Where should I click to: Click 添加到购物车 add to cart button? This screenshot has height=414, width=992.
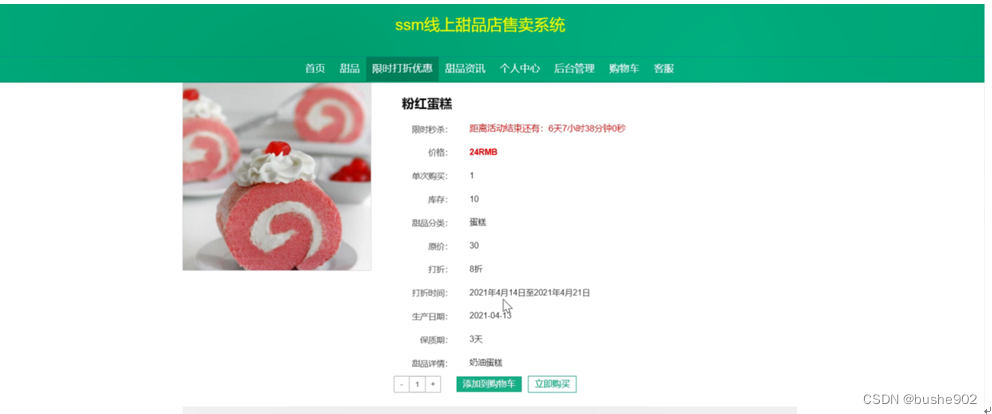(489, 384)
